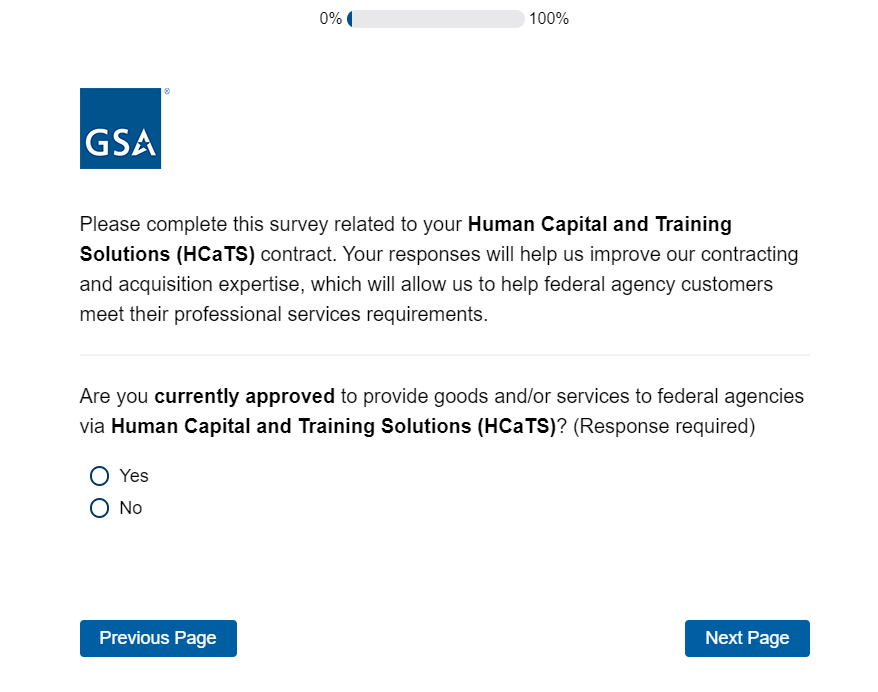Click the "Are you" start of question

point(114,396)
